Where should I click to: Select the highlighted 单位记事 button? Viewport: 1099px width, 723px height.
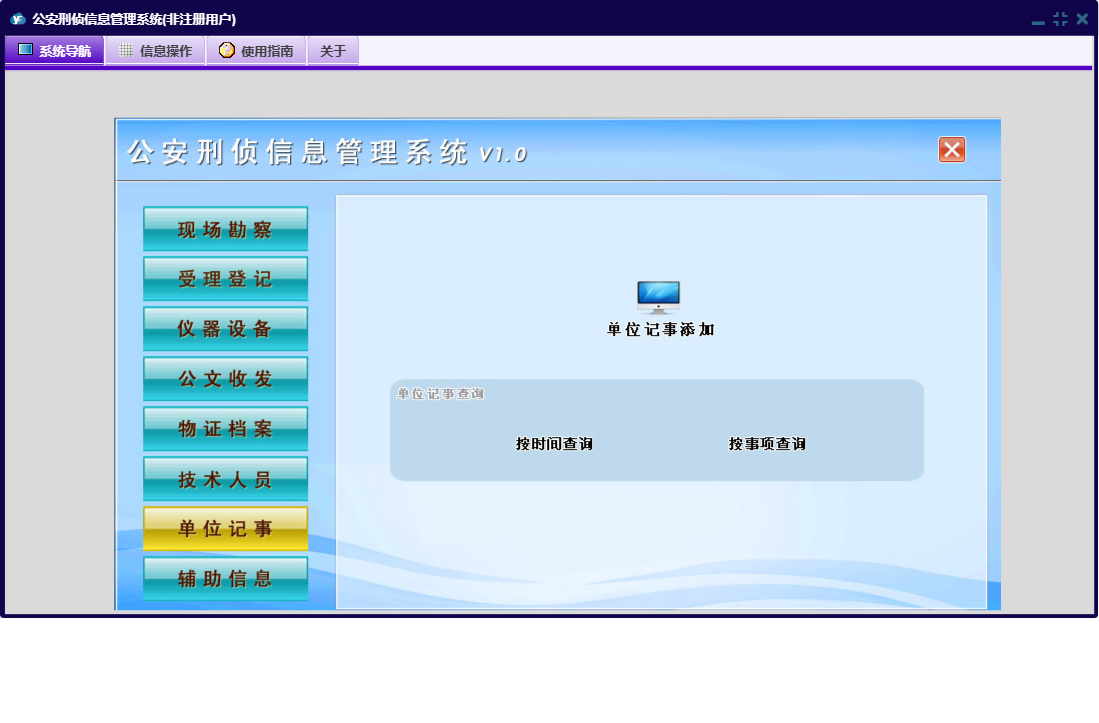(x=225, y=529)
